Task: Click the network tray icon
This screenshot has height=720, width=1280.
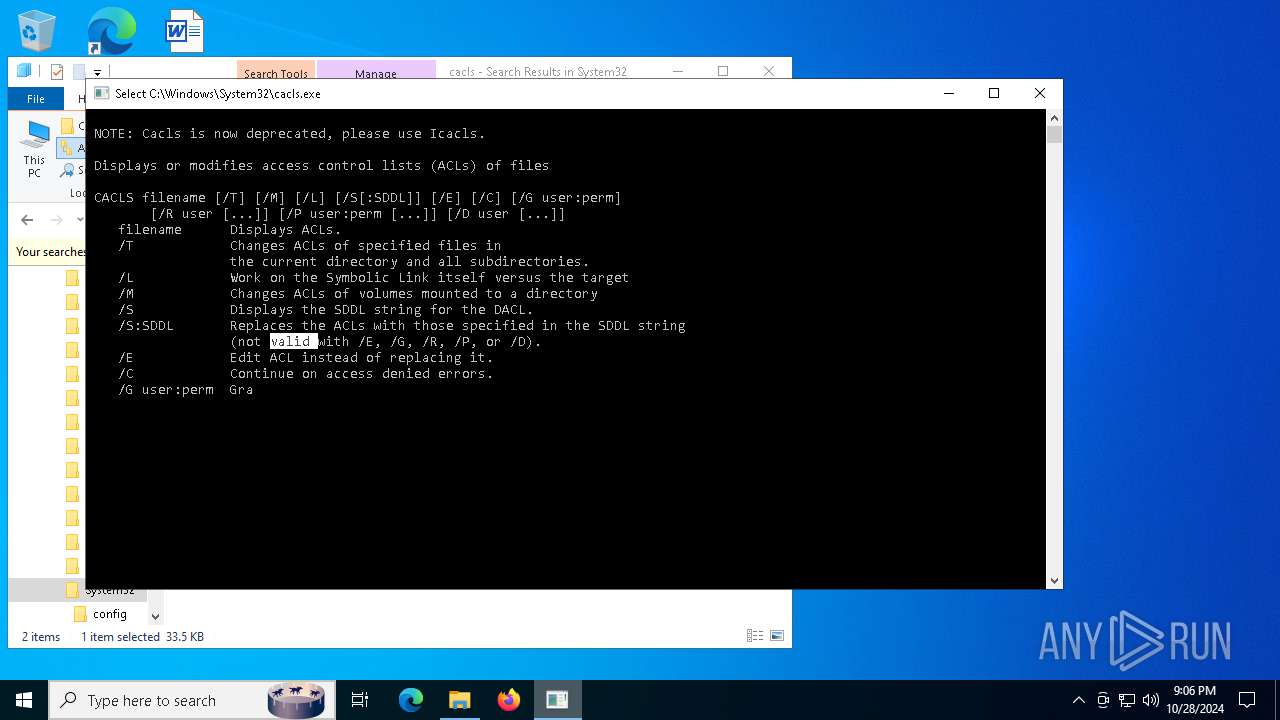Action: [1127, 700]
